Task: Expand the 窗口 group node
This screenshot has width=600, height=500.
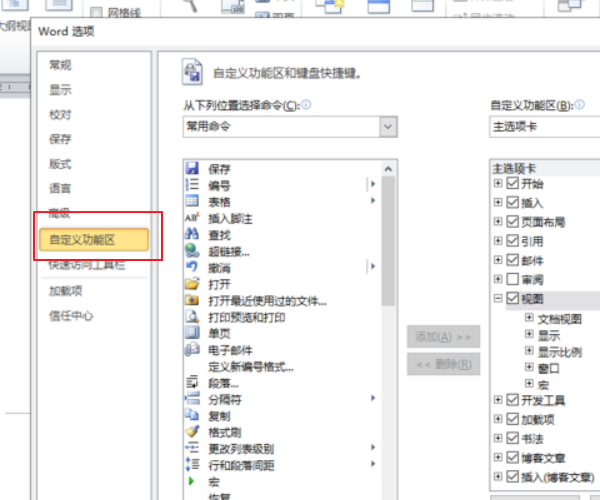Action: pos(529,367)
